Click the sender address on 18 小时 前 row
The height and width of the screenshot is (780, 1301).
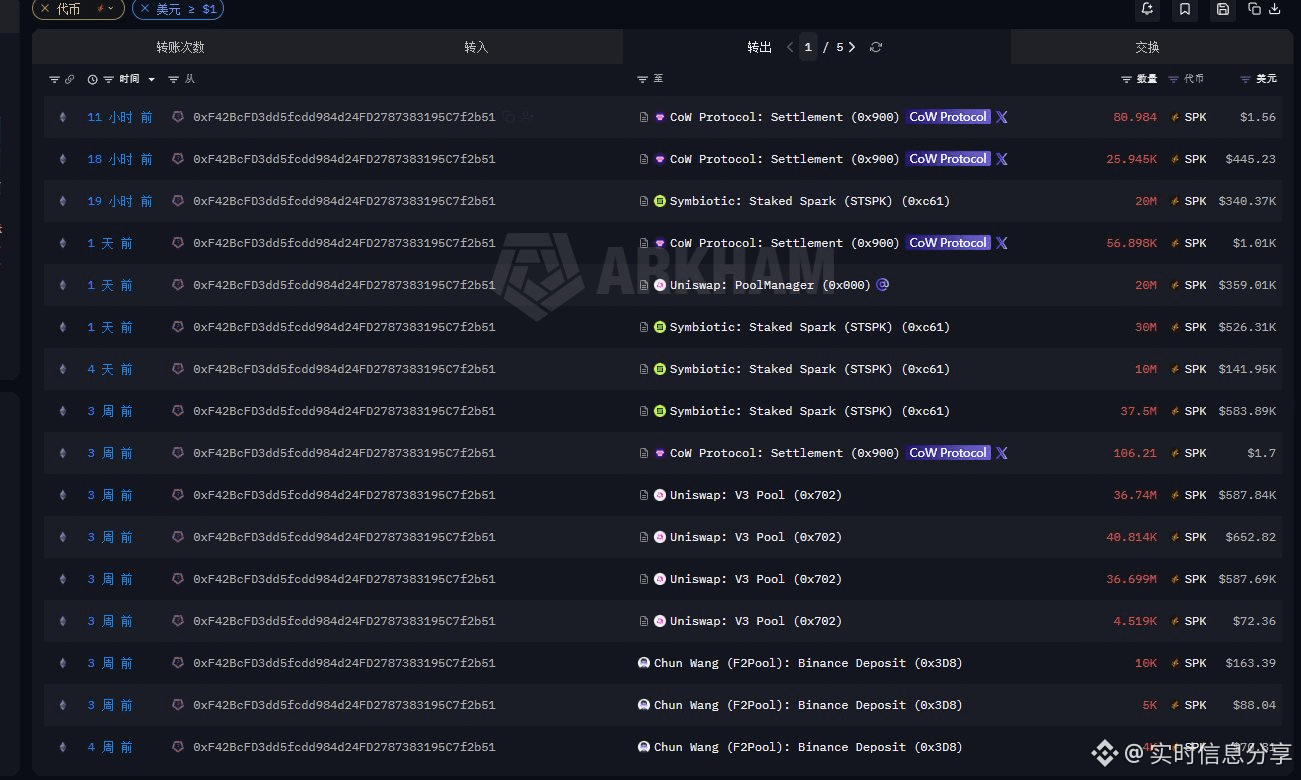[x=344, y=159]
